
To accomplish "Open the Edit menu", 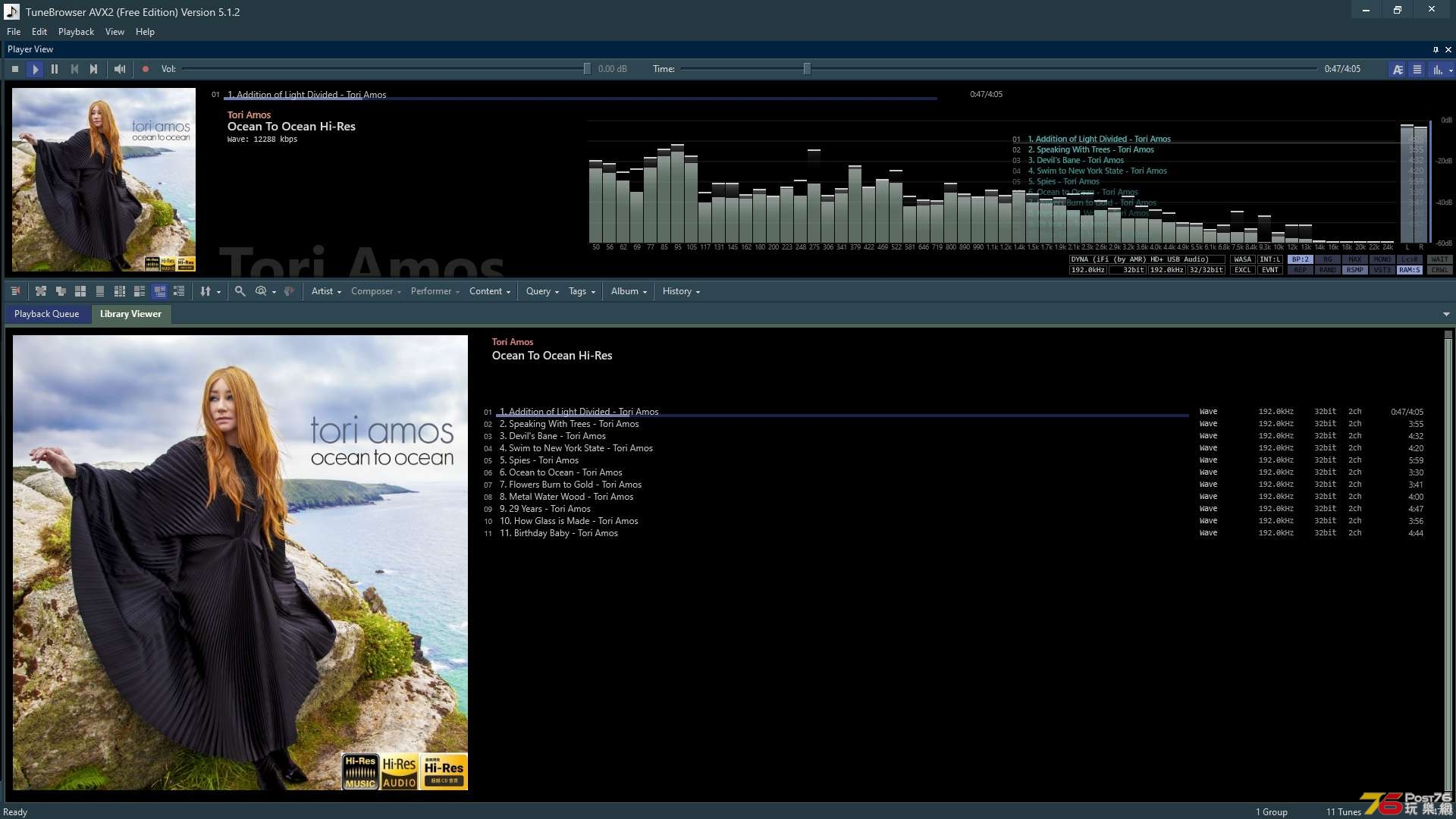I will 39,32.
